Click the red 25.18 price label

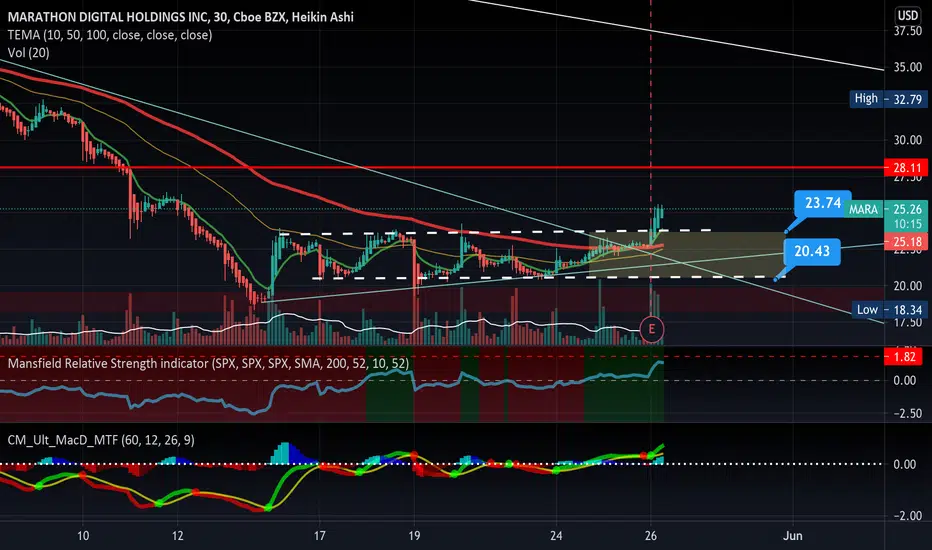(908, 241)
